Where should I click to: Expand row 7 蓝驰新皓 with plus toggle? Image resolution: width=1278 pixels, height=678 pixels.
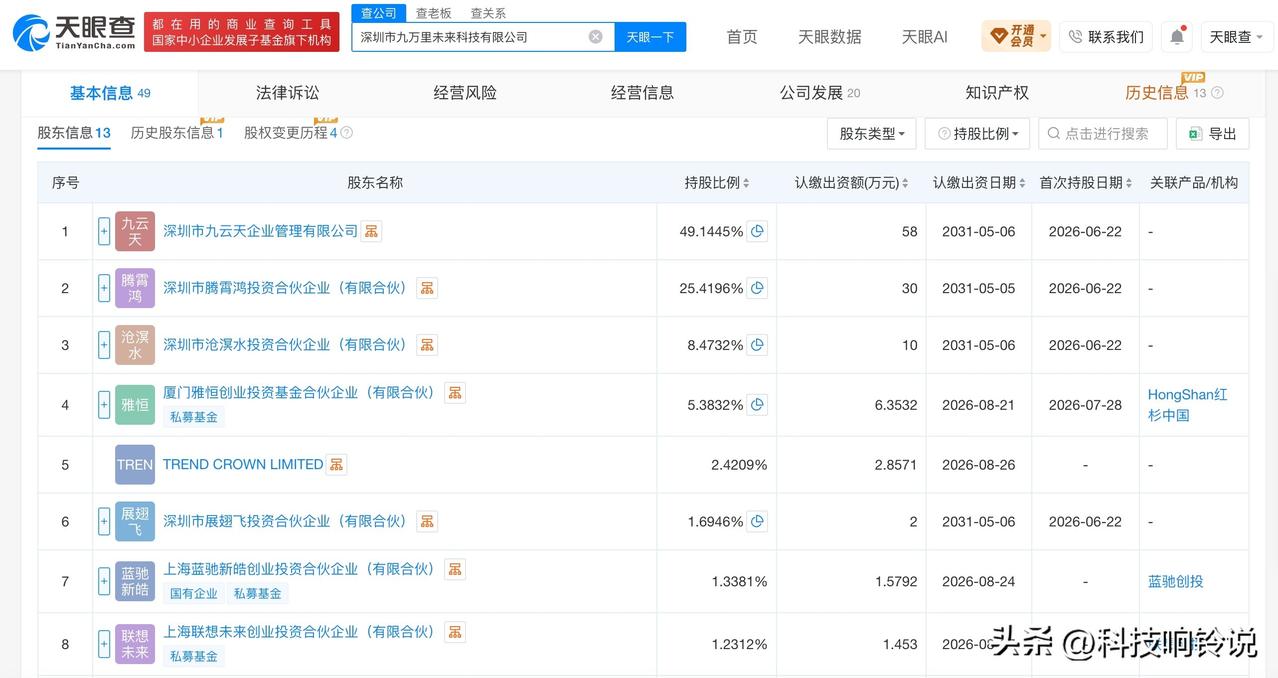tap(104, 581)
